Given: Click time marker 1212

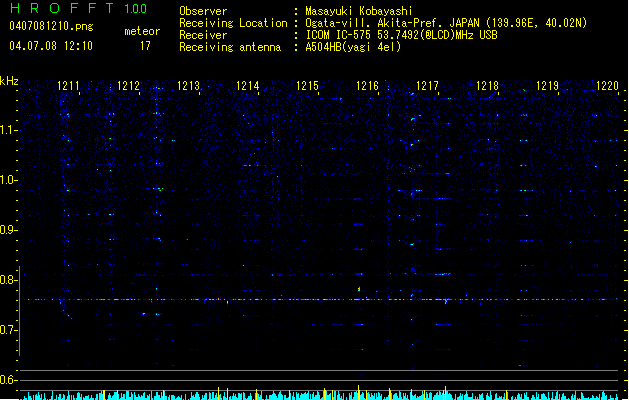Looking at the screenshot, I should pyautogui.click(x=128, y=86).
